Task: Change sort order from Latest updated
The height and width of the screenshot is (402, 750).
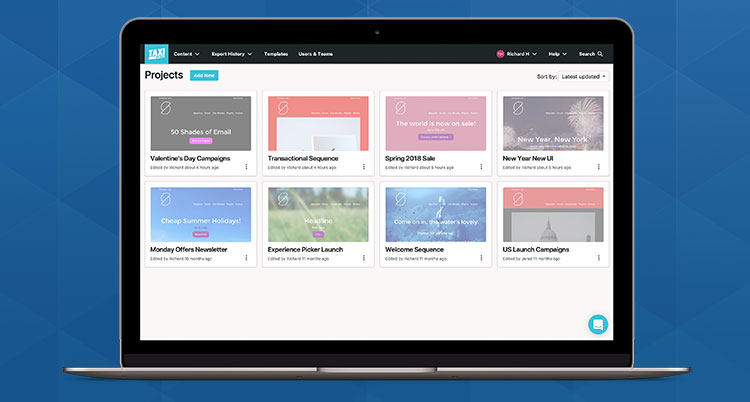Action: coord(583,76)
